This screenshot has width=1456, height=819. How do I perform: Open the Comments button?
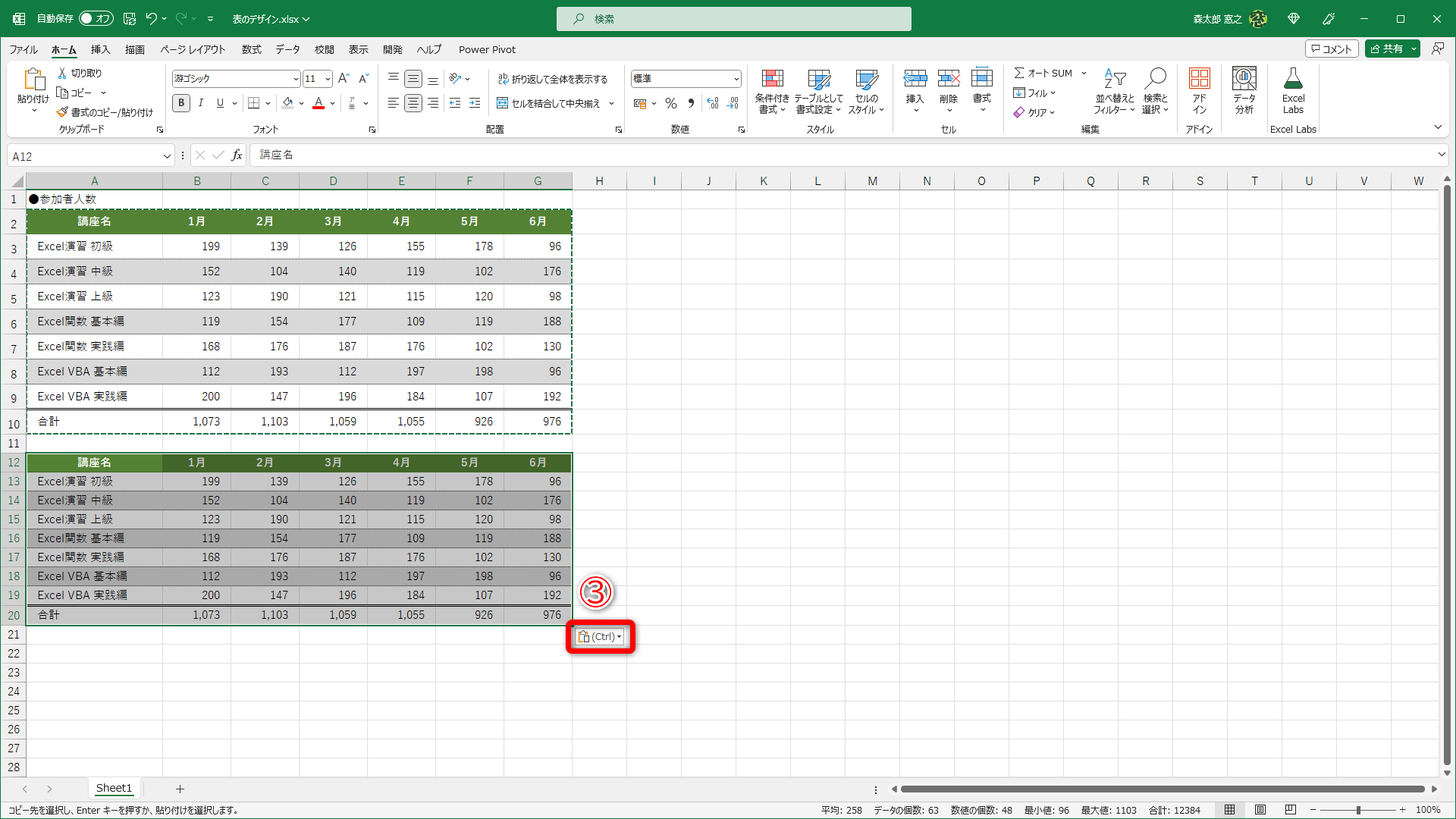coord(1331,49)
